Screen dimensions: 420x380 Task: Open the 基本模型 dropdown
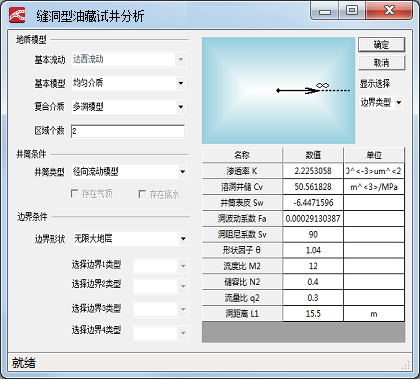tap(129, 83)
